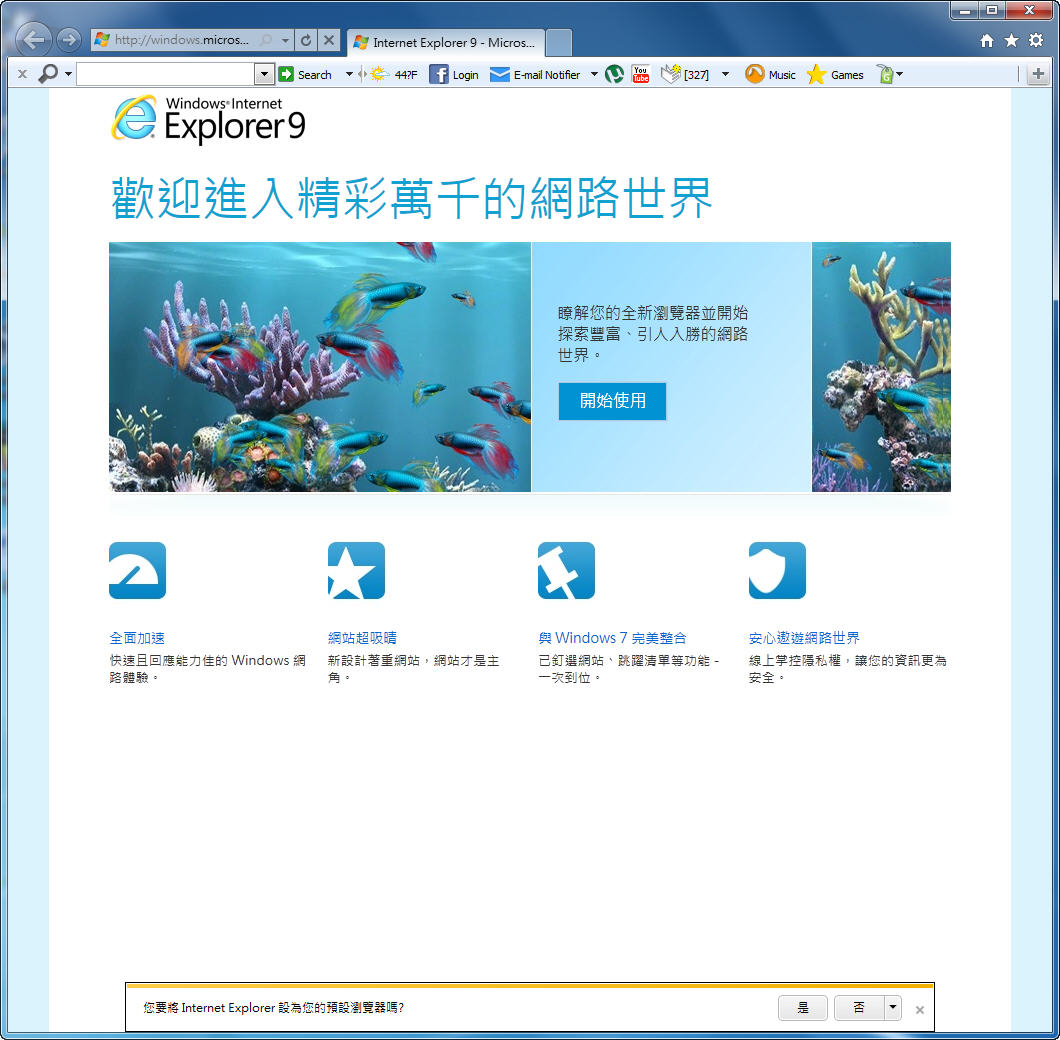Click 否 in the default browser prompt

pos(859,1008)
